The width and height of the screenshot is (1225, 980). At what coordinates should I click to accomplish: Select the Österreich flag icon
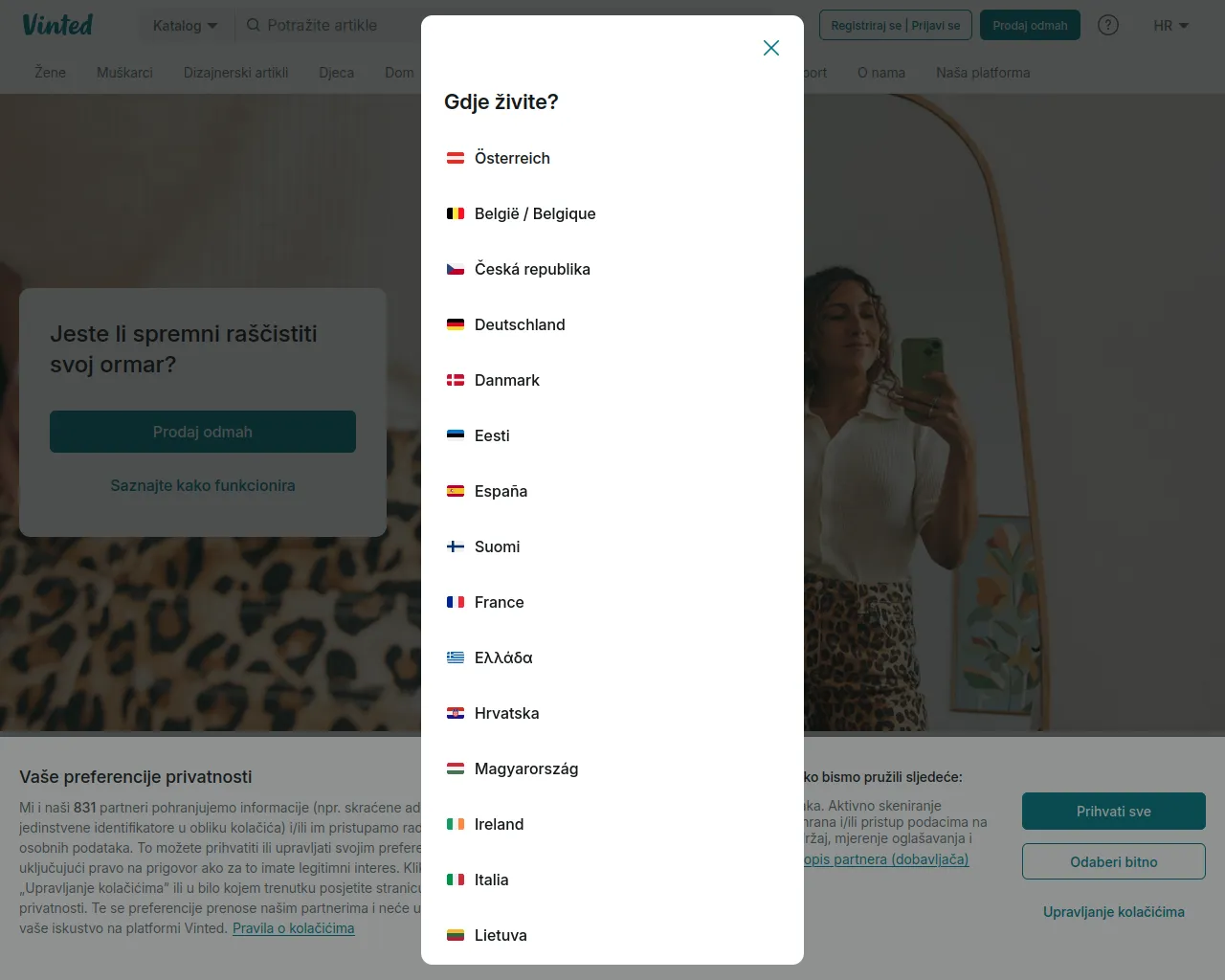(456, 158)
